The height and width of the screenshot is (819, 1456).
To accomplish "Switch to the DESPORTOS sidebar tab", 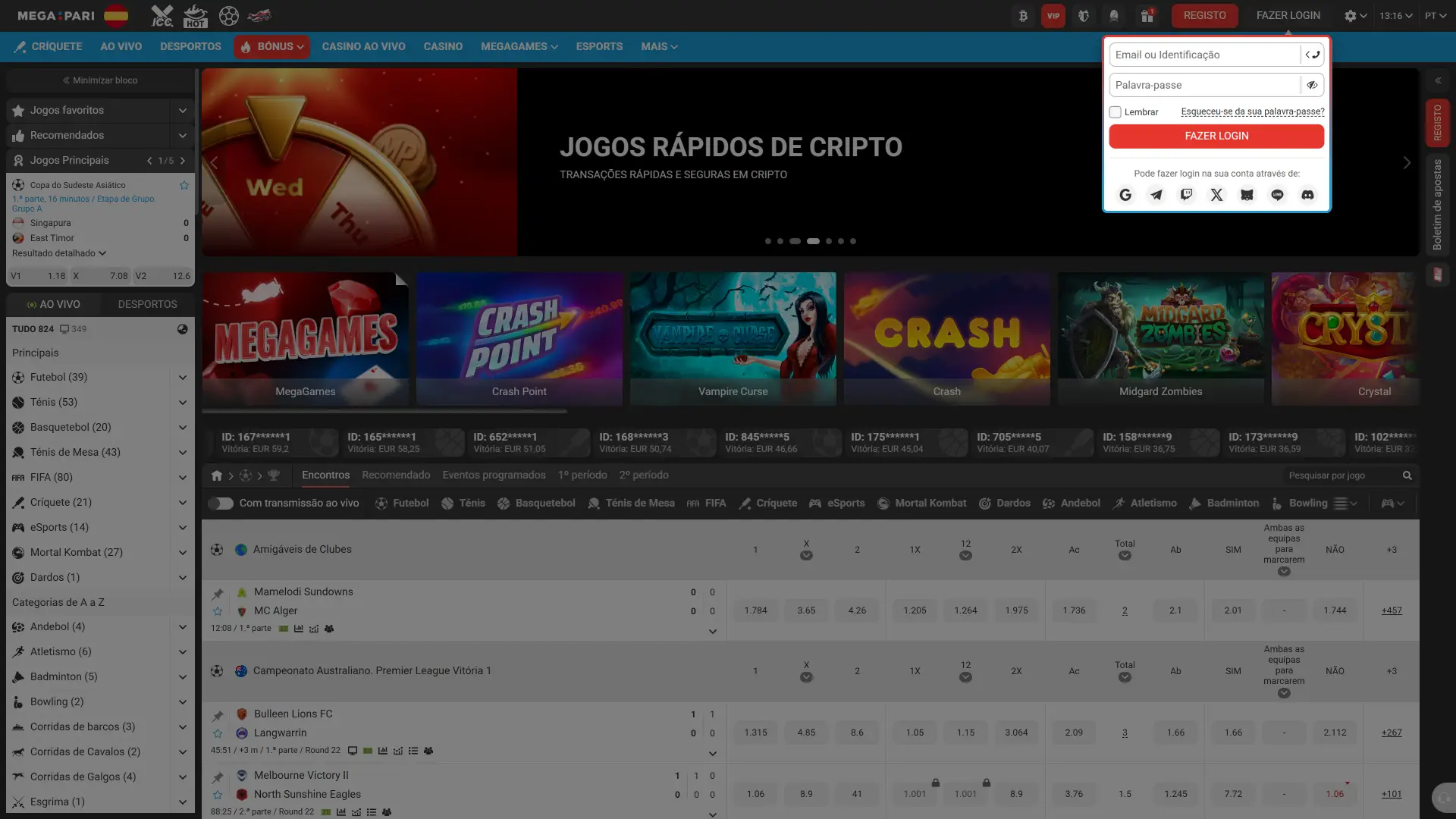I will 147,304.
